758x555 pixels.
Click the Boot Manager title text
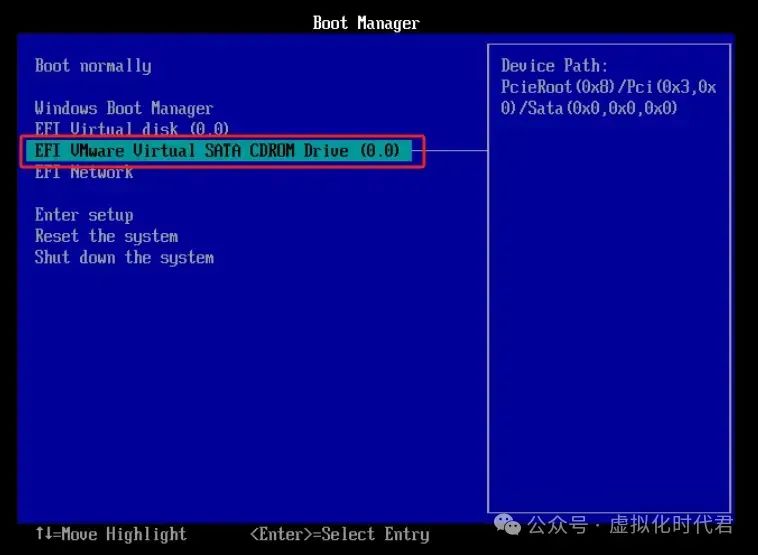tap(366, 23)
